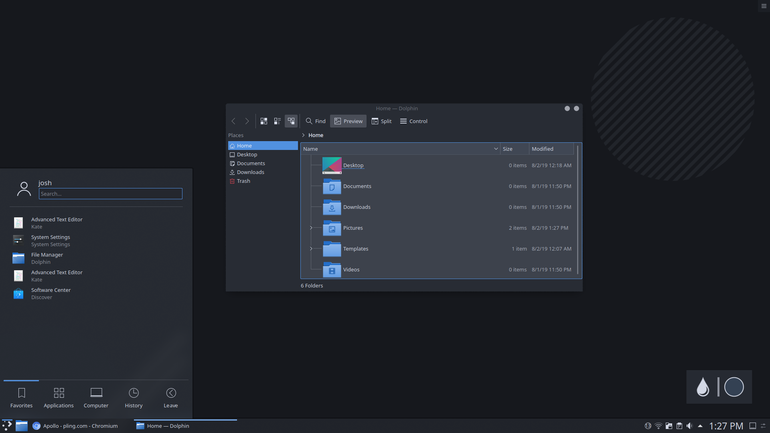Switch to the History tab
The image size is (770, 433).
coord(134,398)
